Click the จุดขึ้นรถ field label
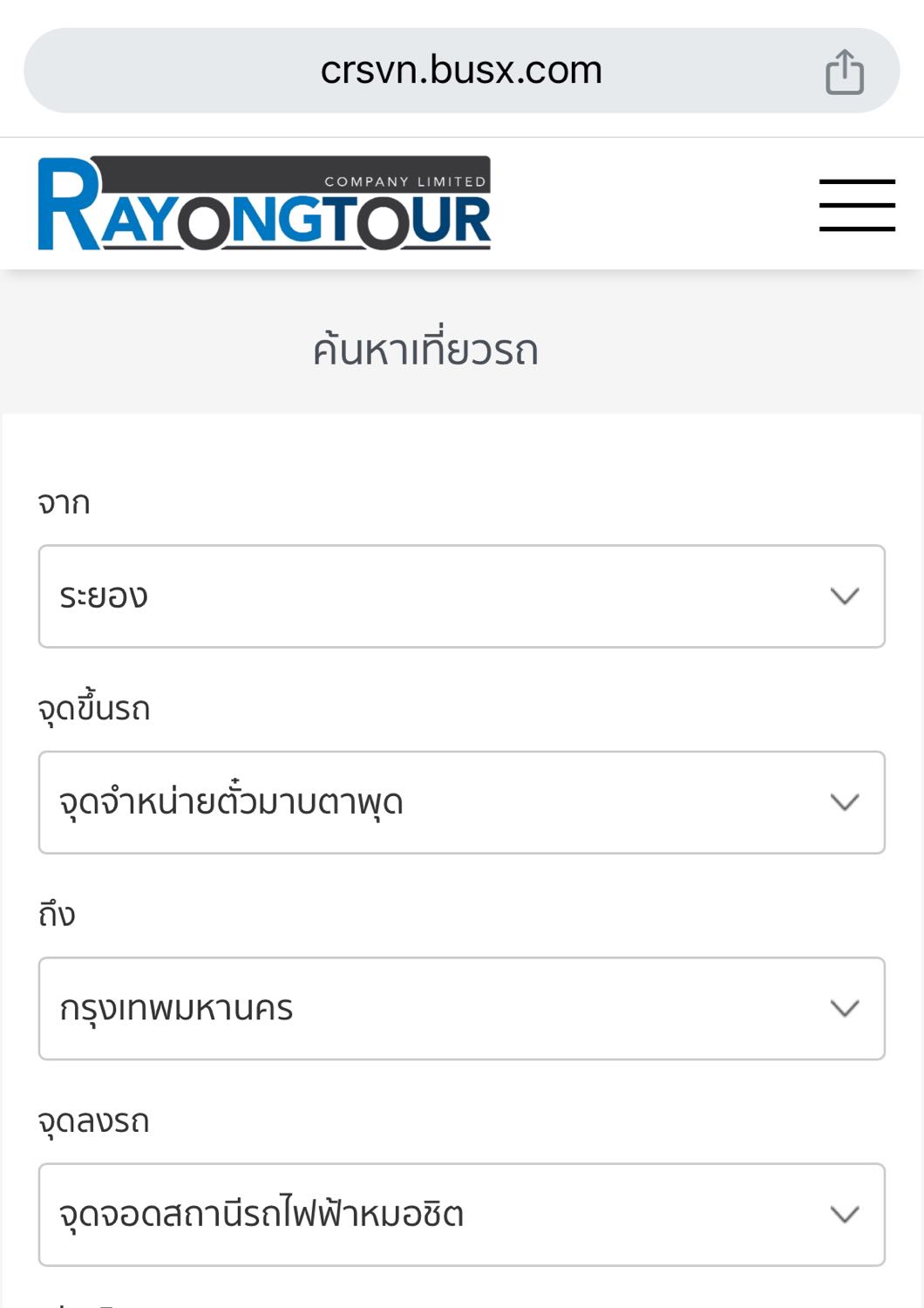 (94, 708)
